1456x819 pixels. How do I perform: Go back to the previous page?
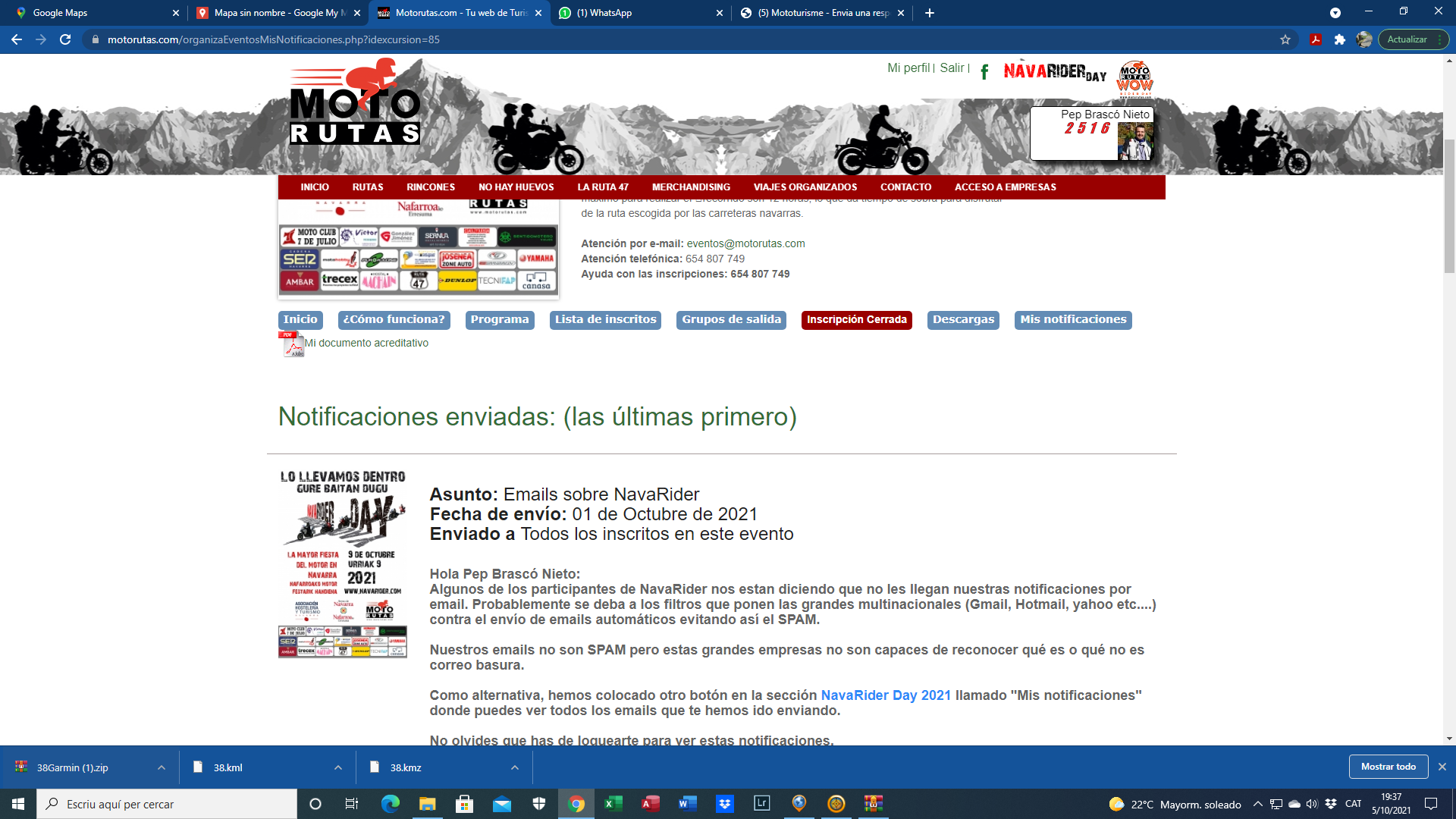pos(17,39)
